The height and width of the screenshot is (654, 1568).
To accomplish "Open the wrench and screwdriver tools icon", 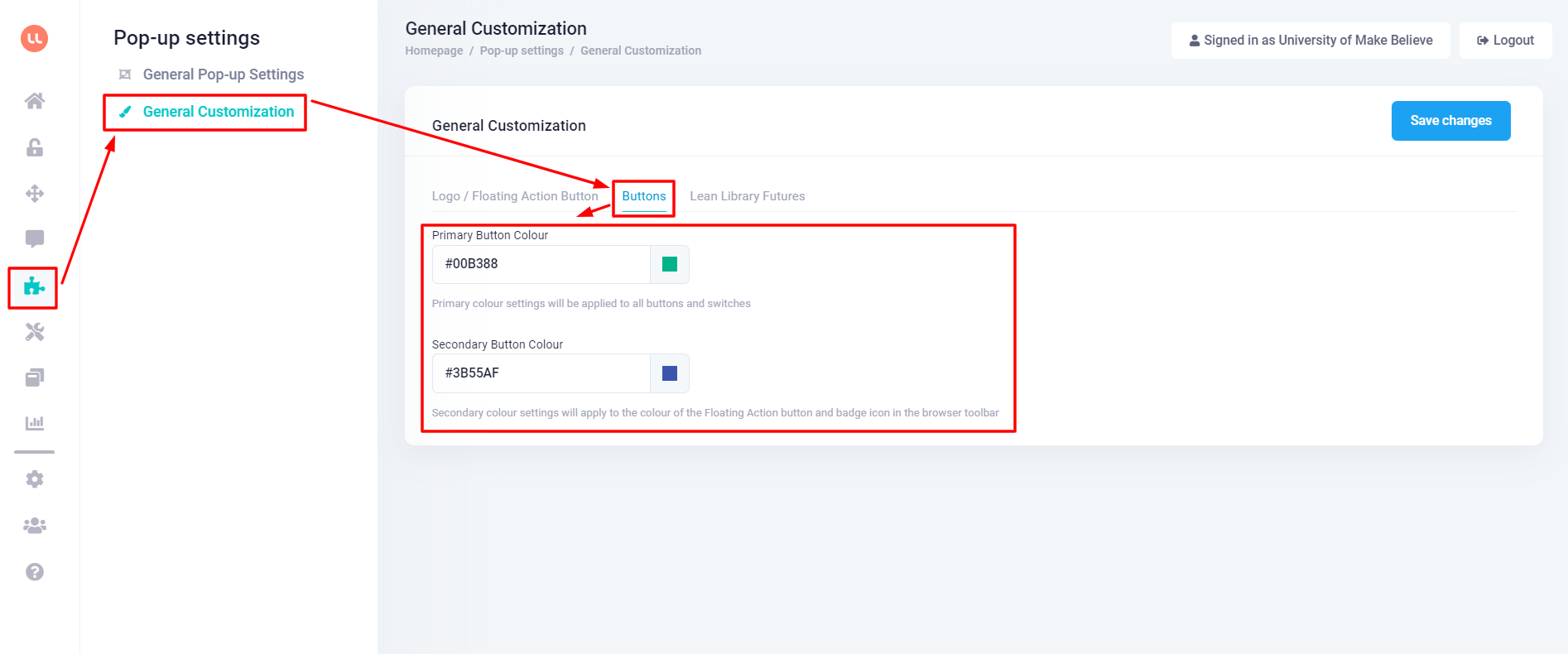I will pos(34,332).
